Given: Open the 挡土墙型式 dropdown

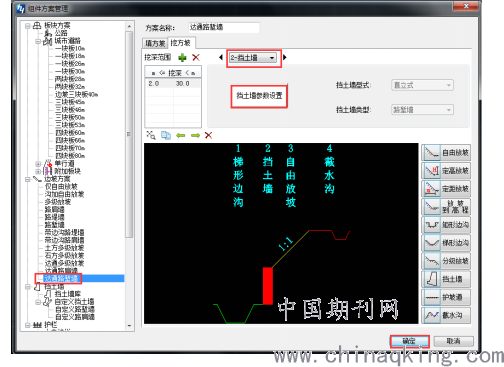Looking at the screenshot, I should pos(422,85).
